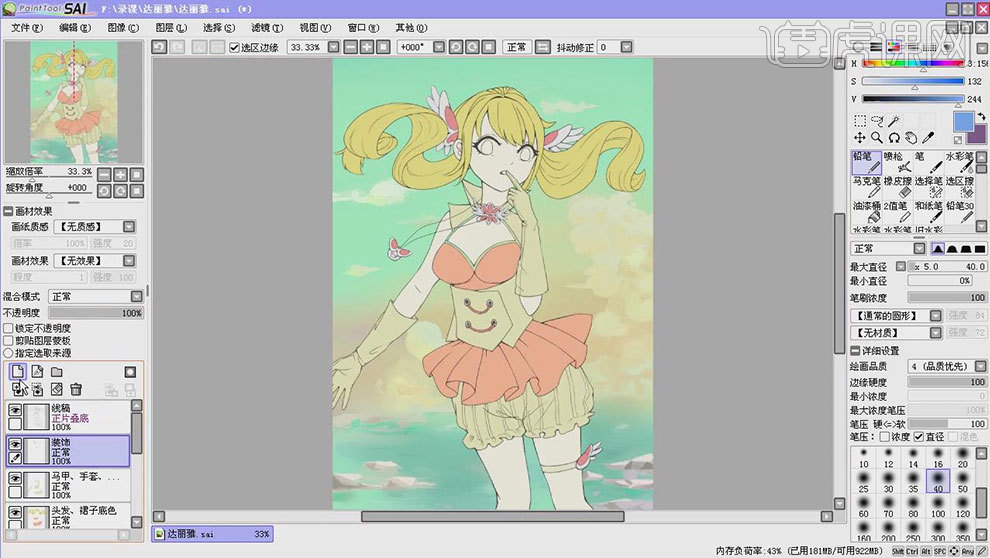The height and width of the screenshot is (558, 990).
Task: Toggle the 浓度 pressure checkbox
Action: click(885, 437)
